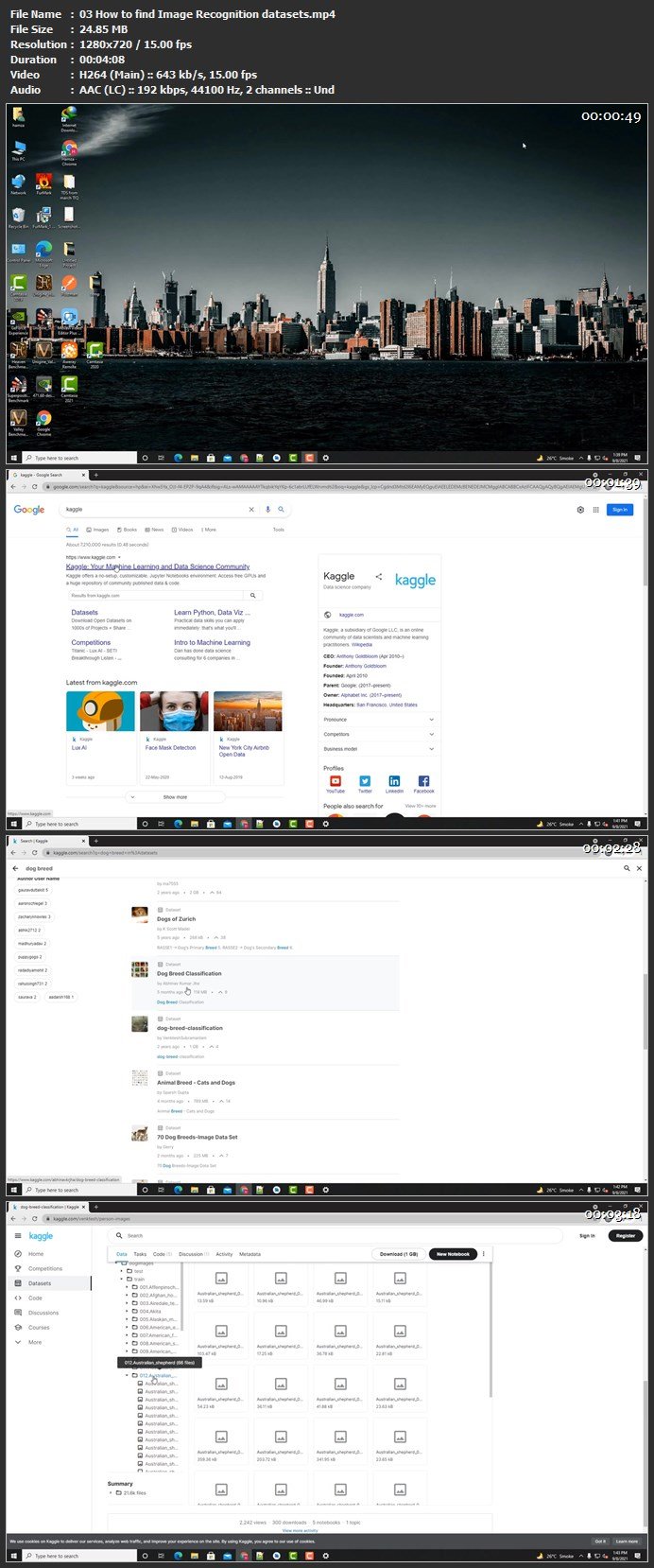Open the This PC desktop icon
654x1568 pixels.
pos(18,151)
